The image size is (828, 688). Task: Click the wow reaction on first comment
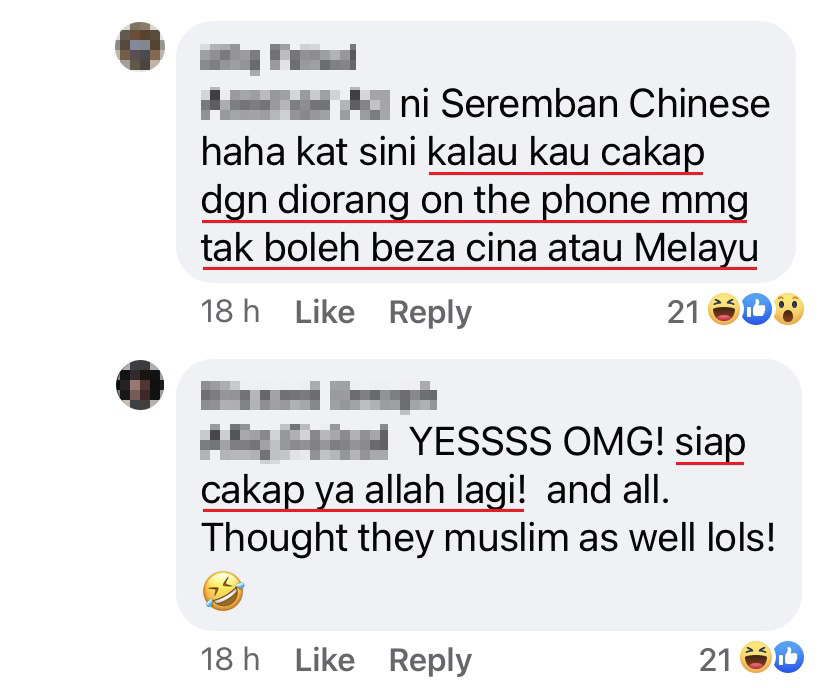pyautogui.click(x=789, y=309)
